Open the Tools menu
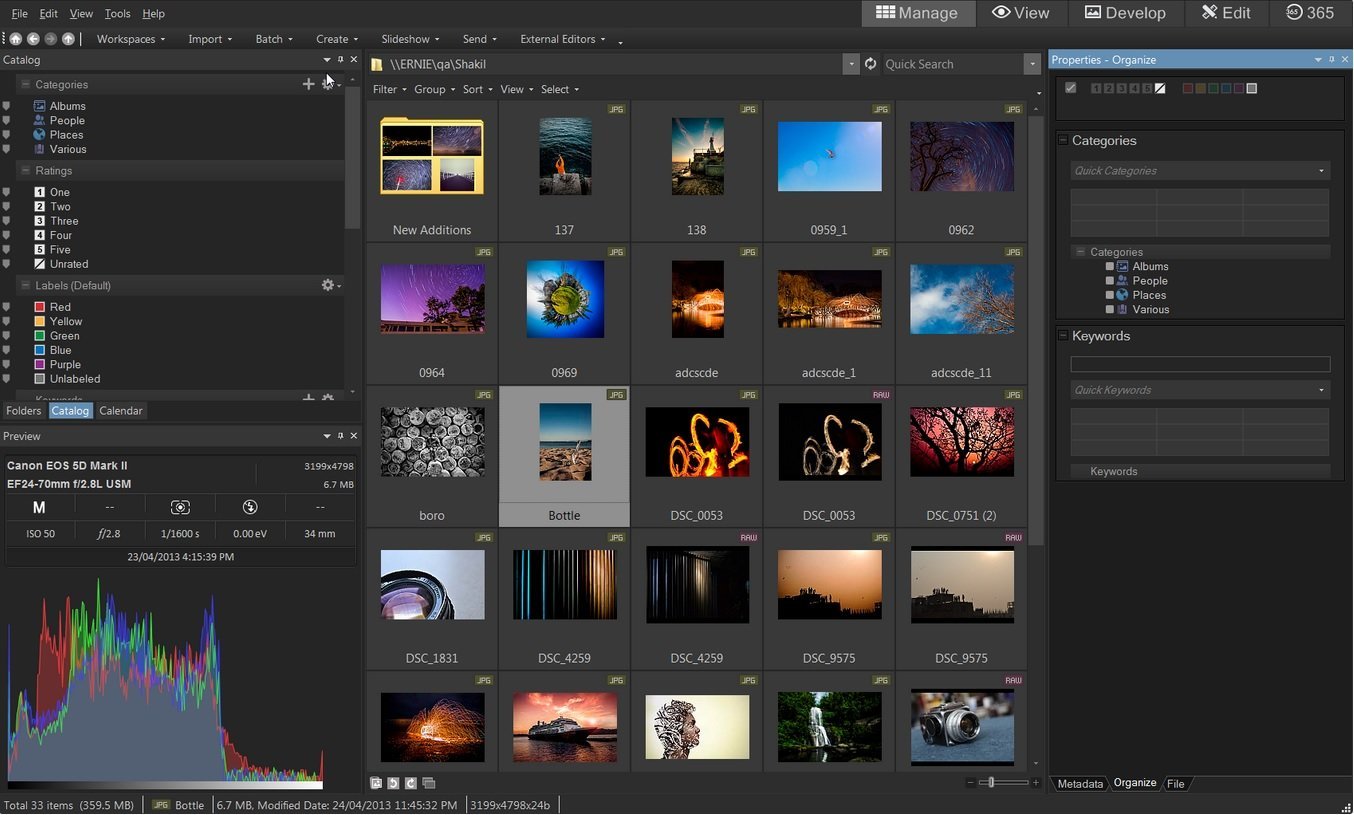The image size is (1354, 815). click(117, 13)
